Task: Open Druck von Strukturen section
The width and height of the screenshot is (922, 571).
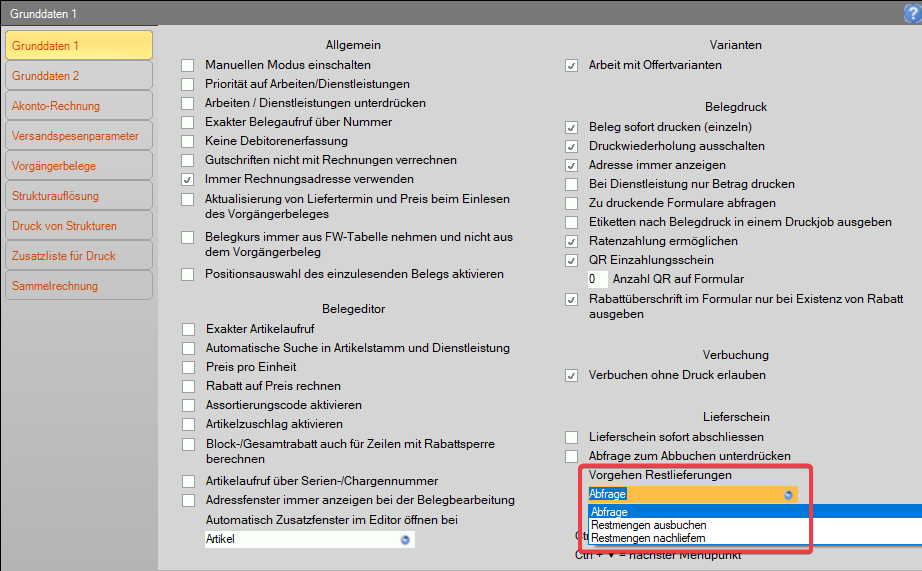Action: (79, 226)
